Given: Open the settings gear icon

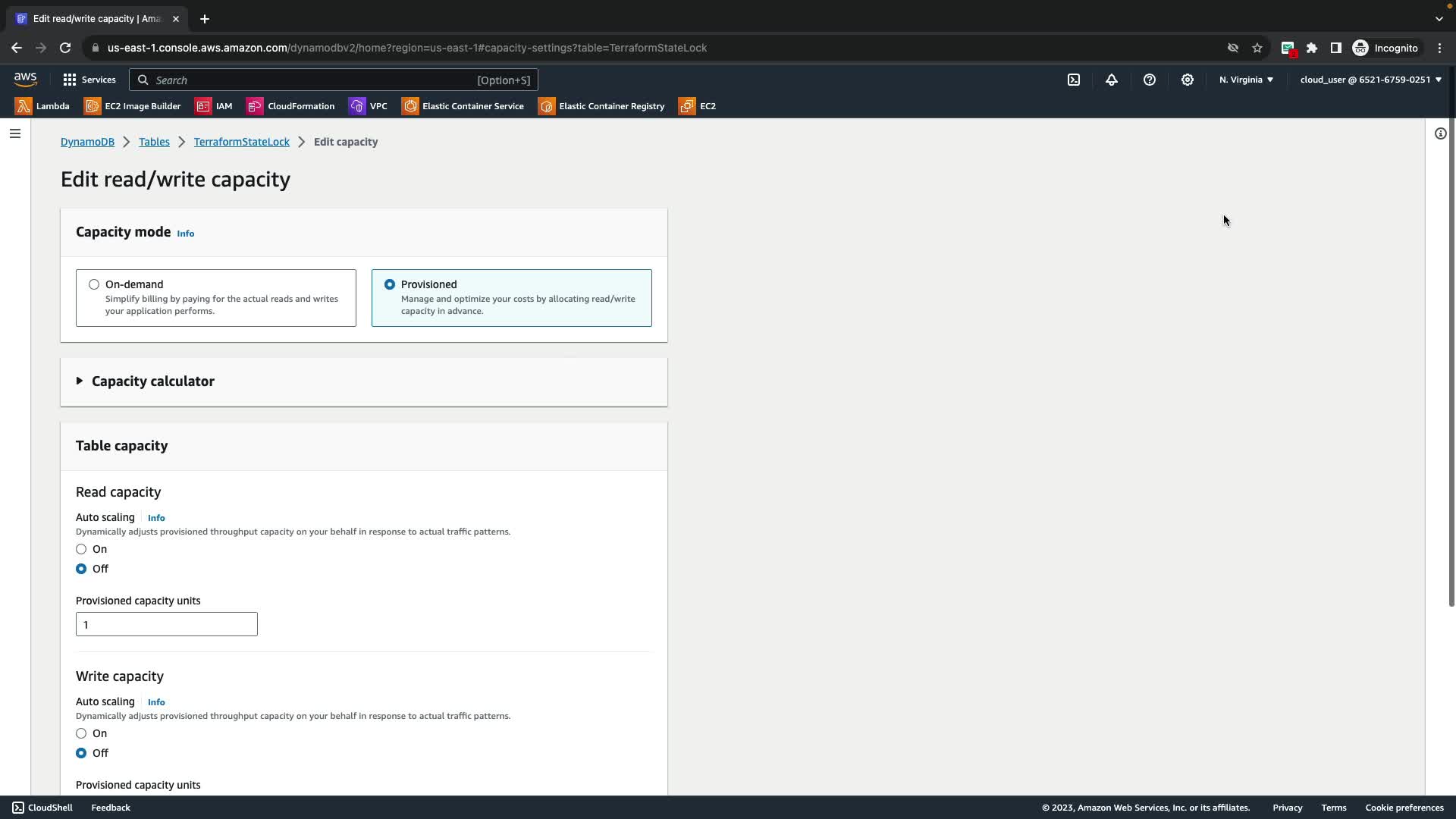Looking at the screenshot, I should (x=1188, y=80).
